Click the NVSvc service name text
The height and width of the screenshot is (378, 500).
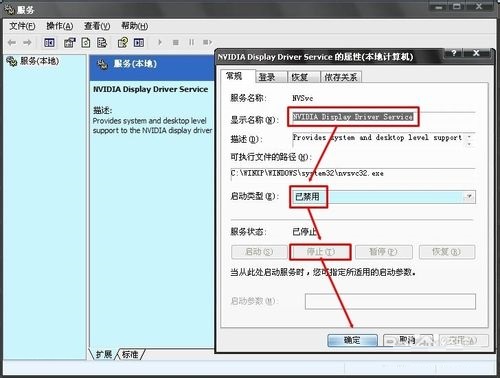(x=303, y=98)
